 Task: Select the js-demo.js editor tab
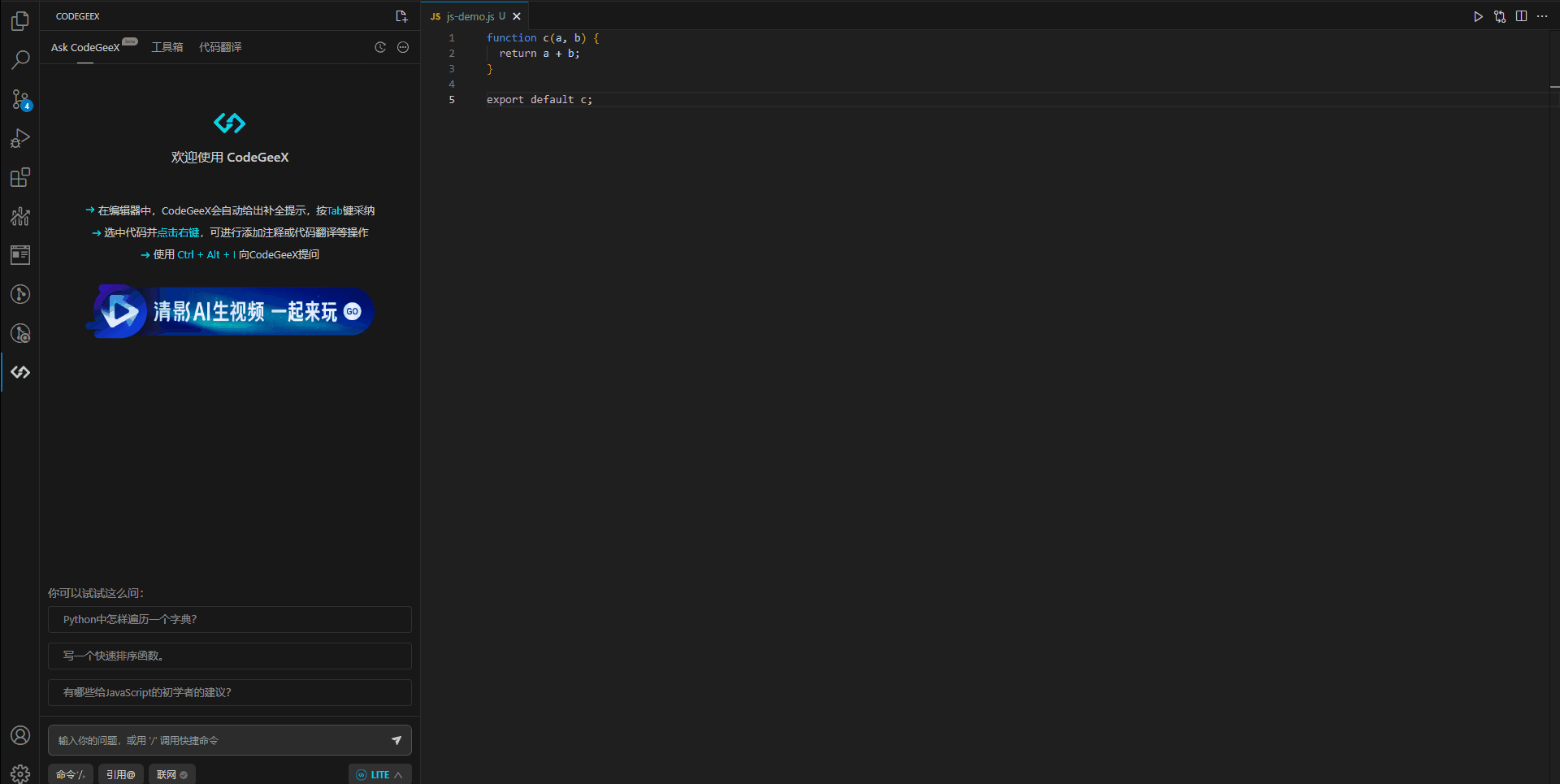click(x=475, y=16)
